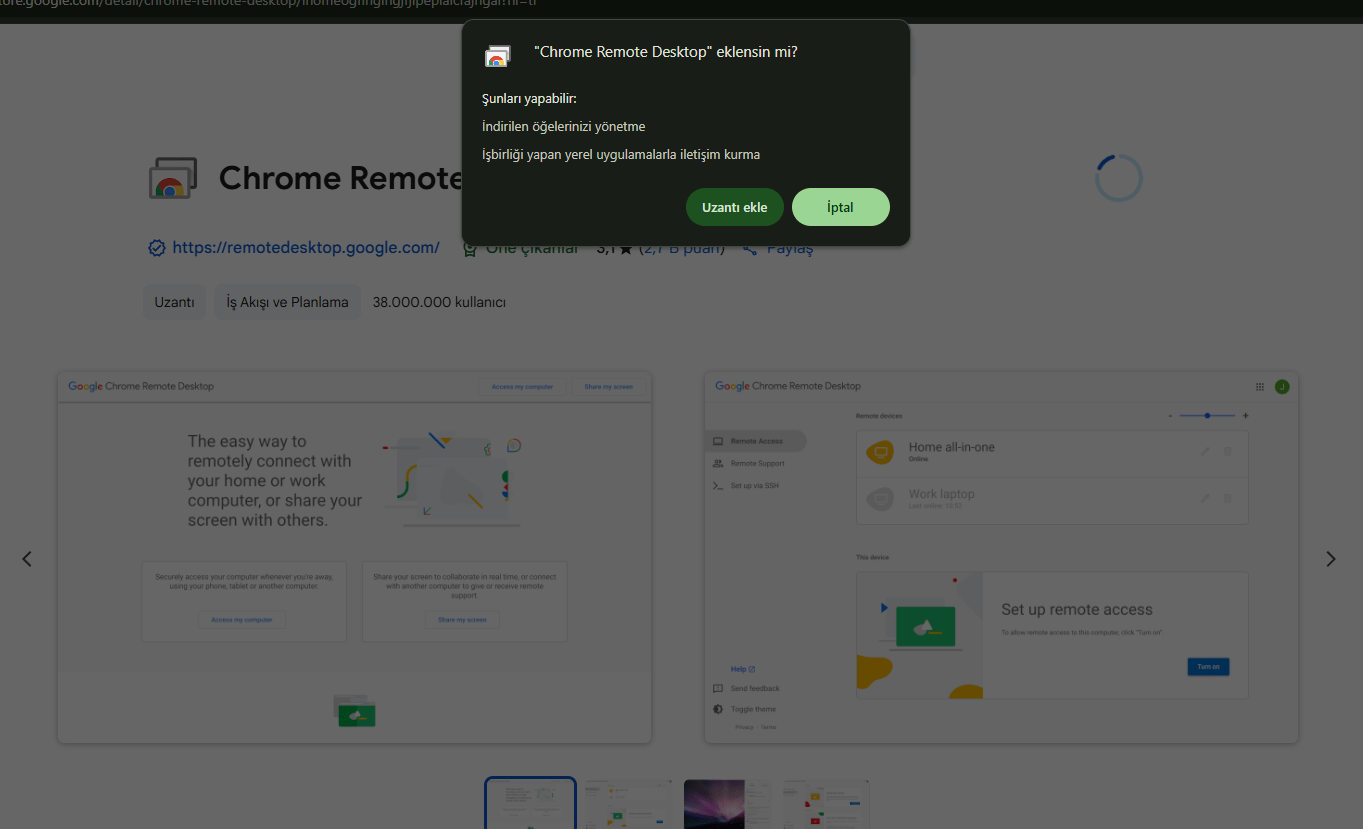Click the "Şunları yapabilir:" label
Screen dimensions: 1363x829
[x=529, y=99]
